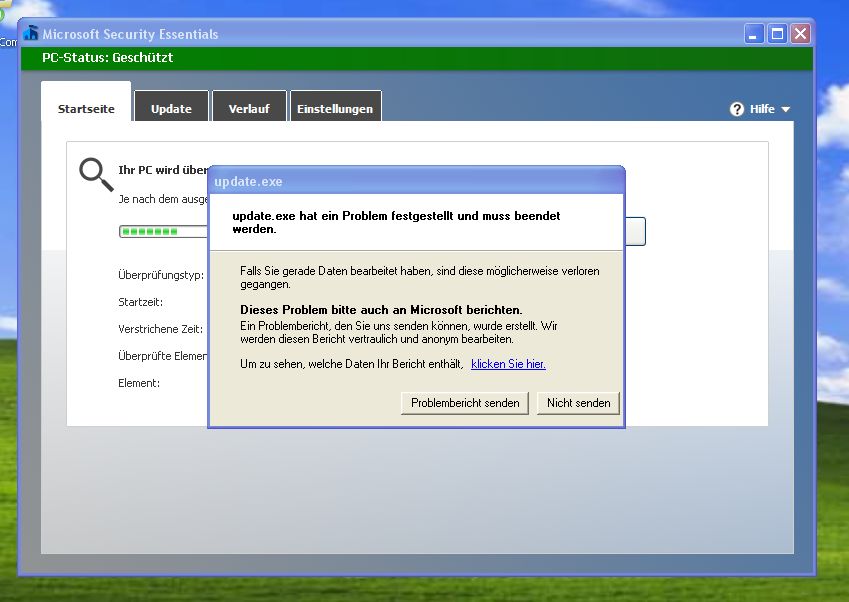Switch to the Update tab
849x602 pixels.
[x=171, y=106]
